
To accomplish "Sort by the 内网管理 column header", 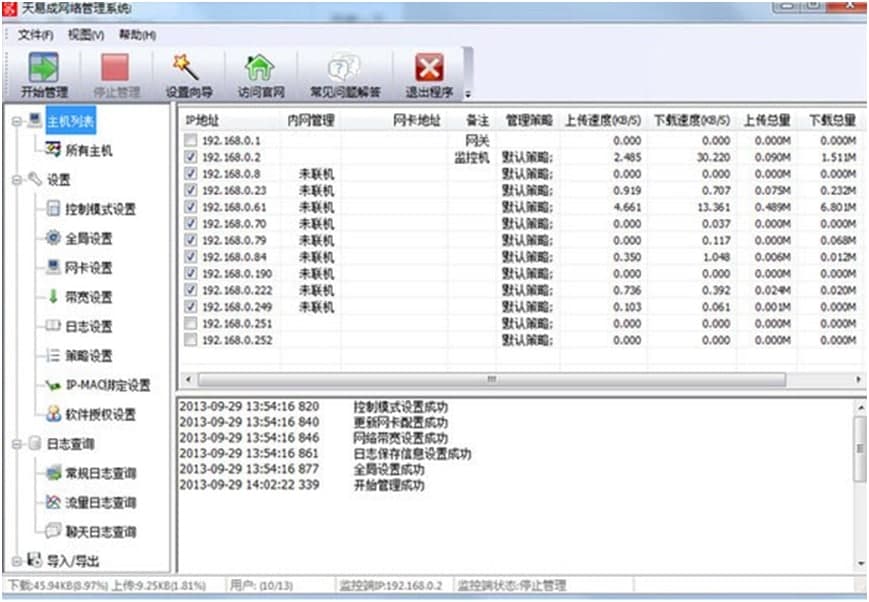I will point(311,120).
